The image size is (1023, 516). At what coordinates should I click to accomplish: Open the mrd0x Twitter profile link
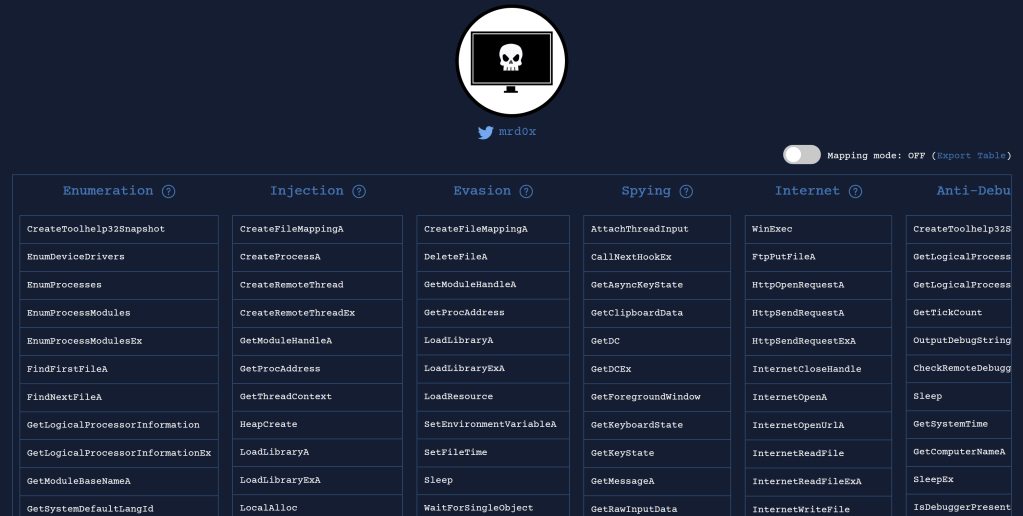click(x=517, y=132)
